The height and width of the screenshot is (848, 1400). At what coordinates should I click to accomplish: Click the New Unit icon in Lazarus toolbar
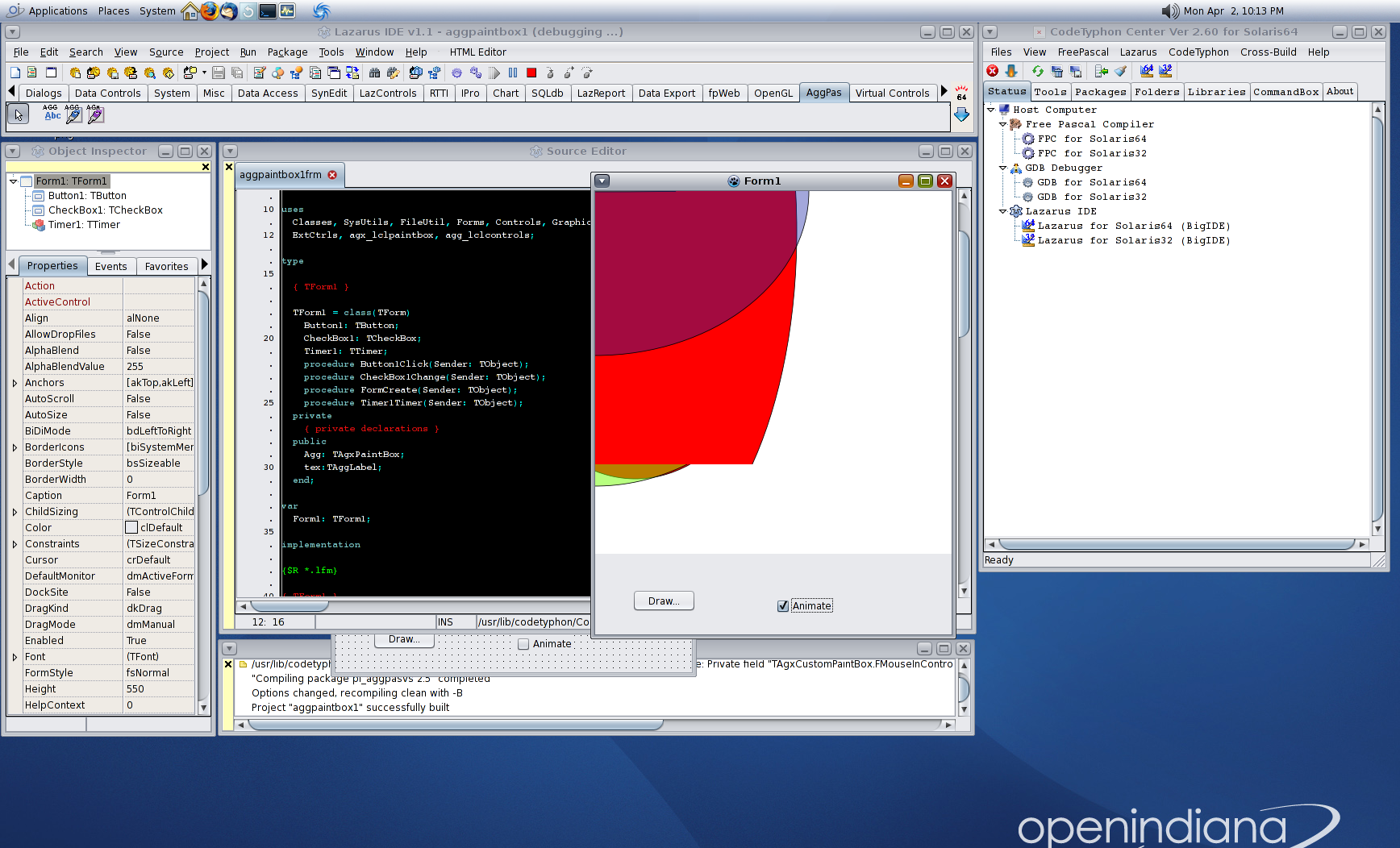[31, 73]
